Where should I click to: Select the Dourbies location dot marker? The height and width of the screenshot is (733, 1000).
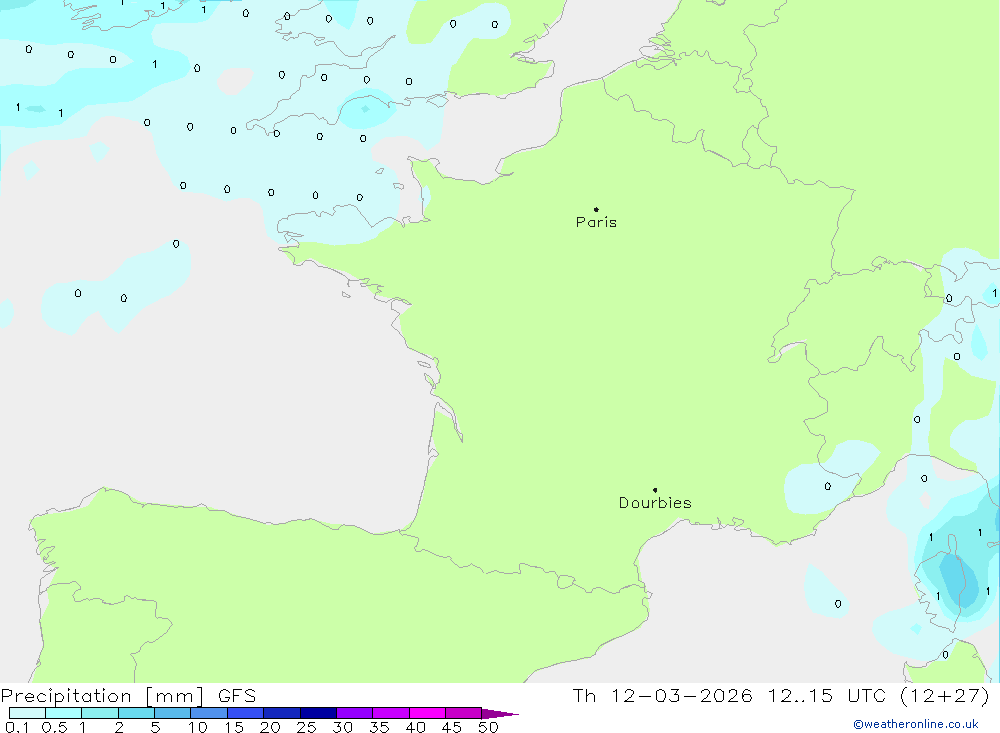[x=655, y=490]
